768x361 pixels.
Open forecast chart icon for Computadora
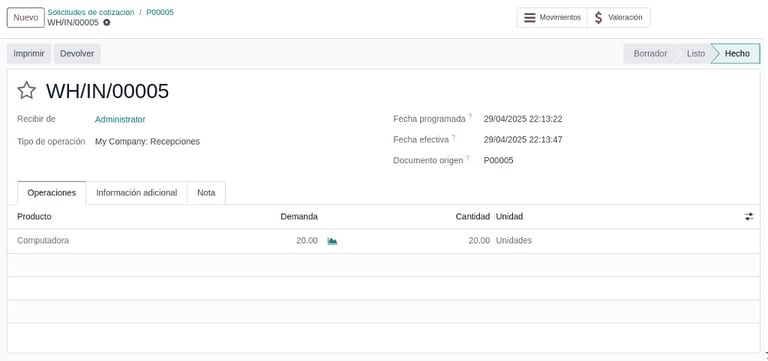pos(332,241)
